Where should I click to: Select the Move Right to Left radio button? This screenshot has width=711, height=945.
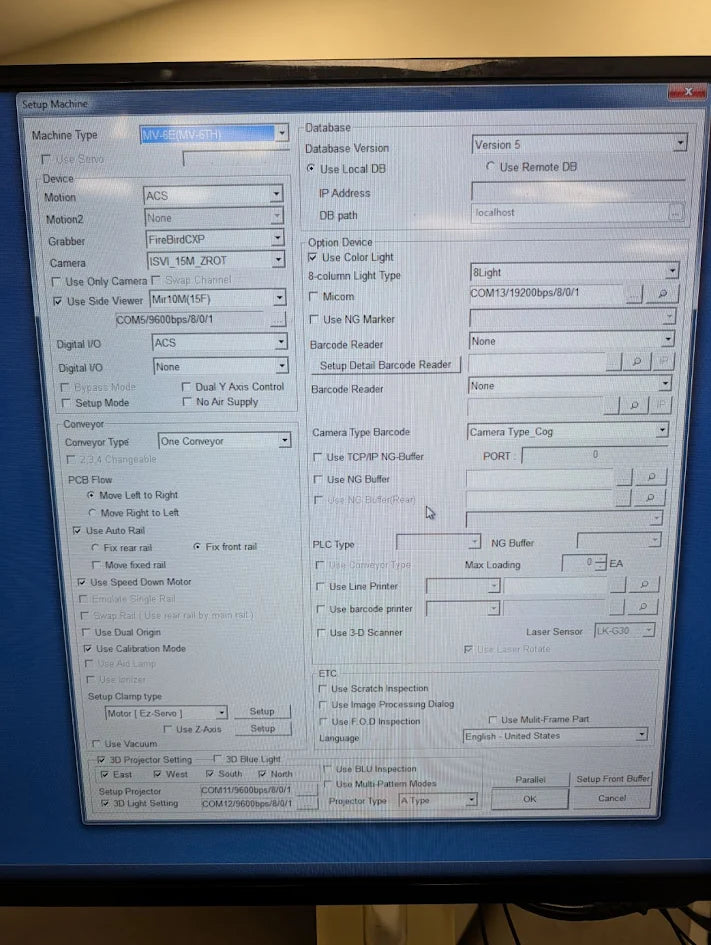click(92, 513)
